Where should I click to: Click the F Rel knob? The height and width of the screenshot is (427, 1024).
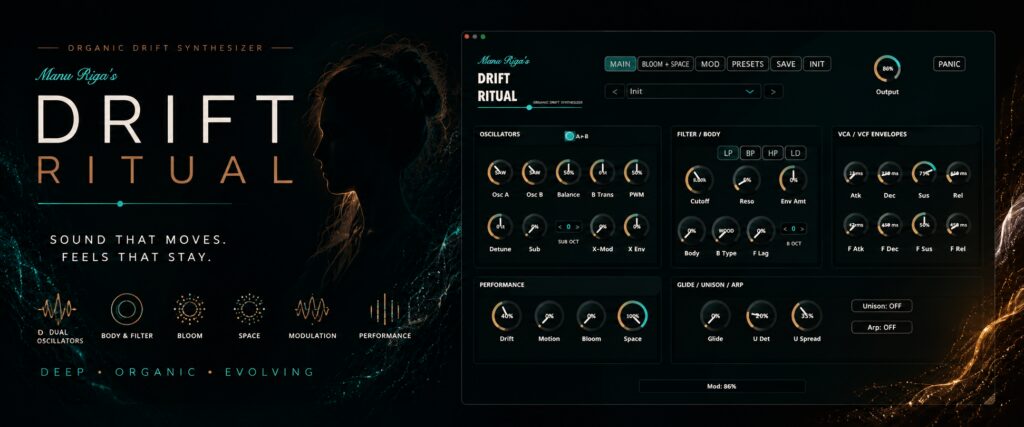pyautogui.click(x=958, y=225)
